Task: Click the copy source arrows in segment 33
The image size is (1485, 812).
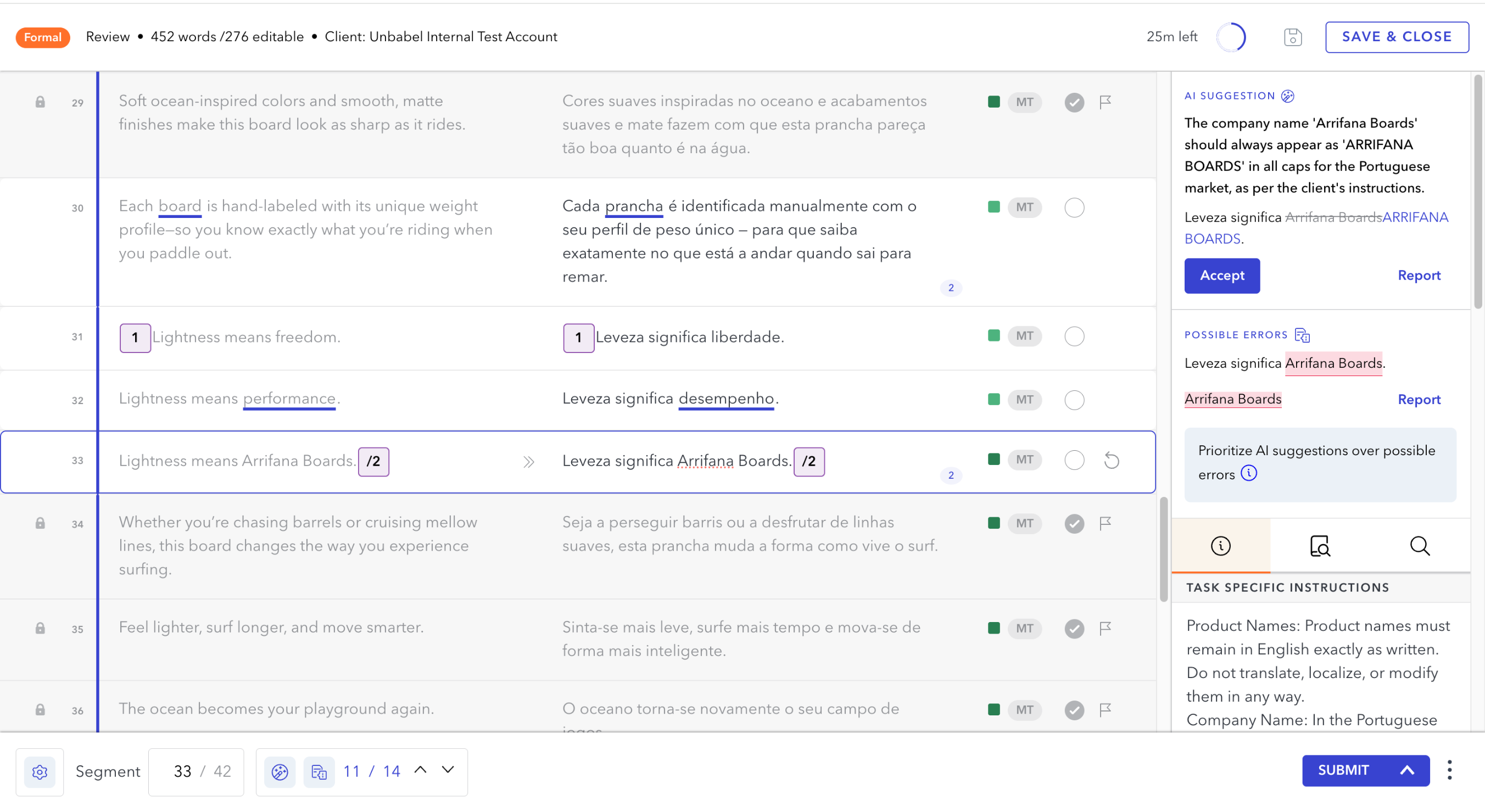Action: click(x=529, y=462)
